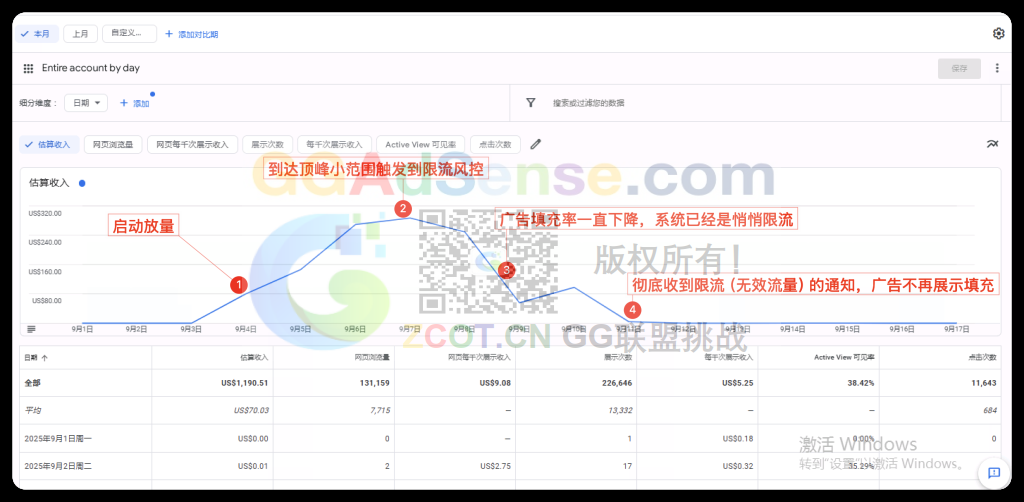The image size is (1024, 502).
Task: Click the Entire account by day title
Action: click(91, 68)
